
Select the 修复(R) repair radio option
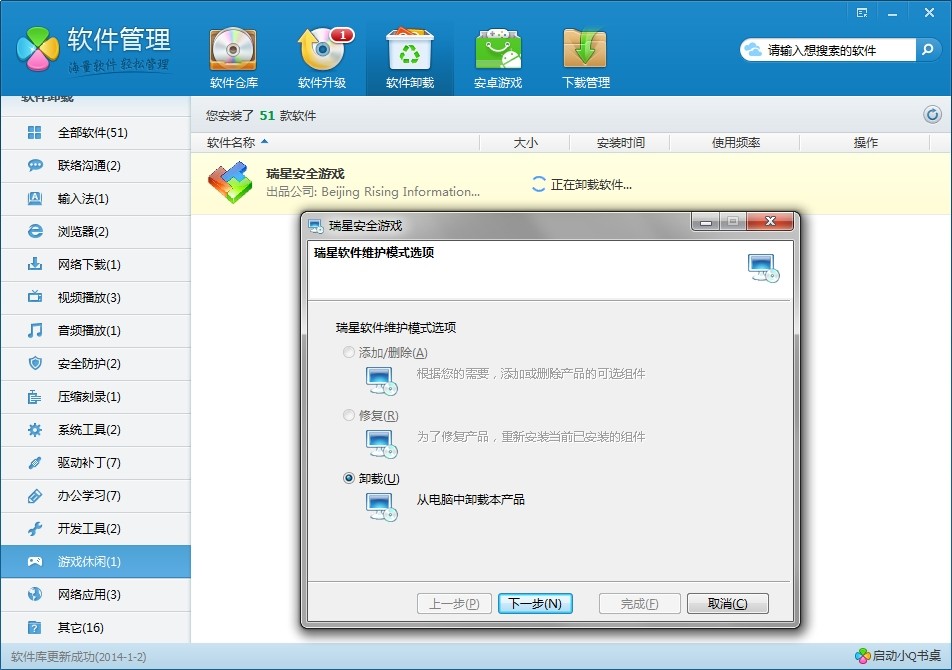pyautogui.click(x=349, y=415)
